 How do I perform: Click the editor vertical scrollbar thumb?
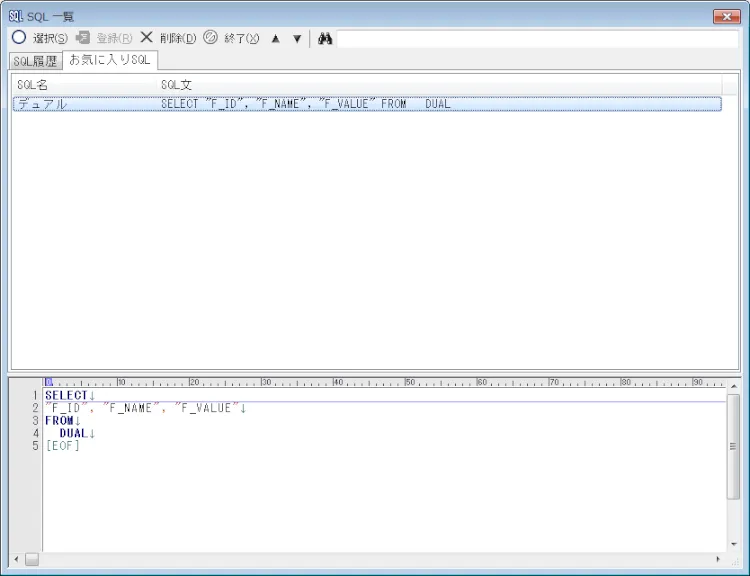[x=733, y=446]
